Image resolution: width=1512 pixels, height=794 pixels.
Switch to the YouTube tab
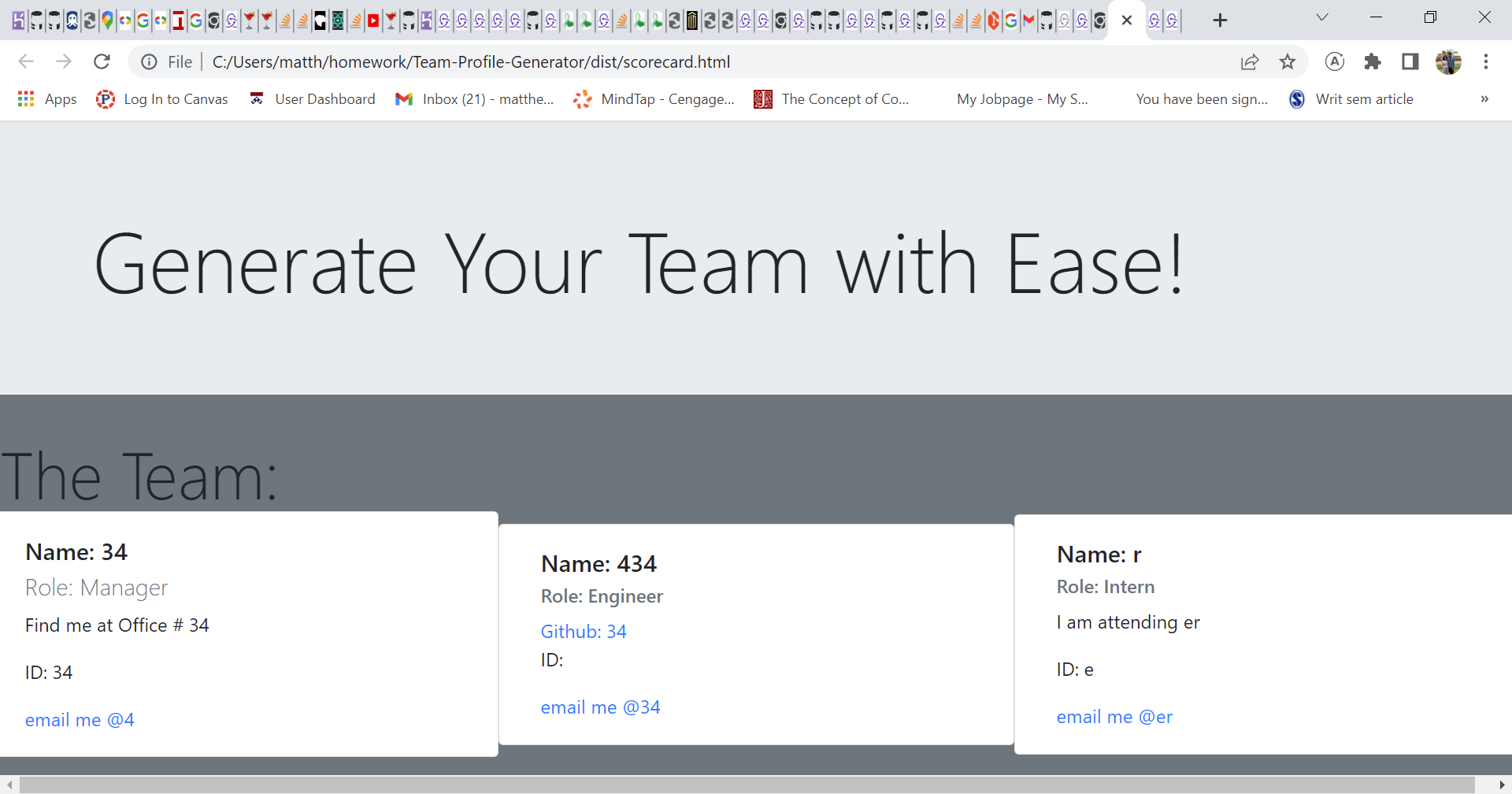pos(373,21)
